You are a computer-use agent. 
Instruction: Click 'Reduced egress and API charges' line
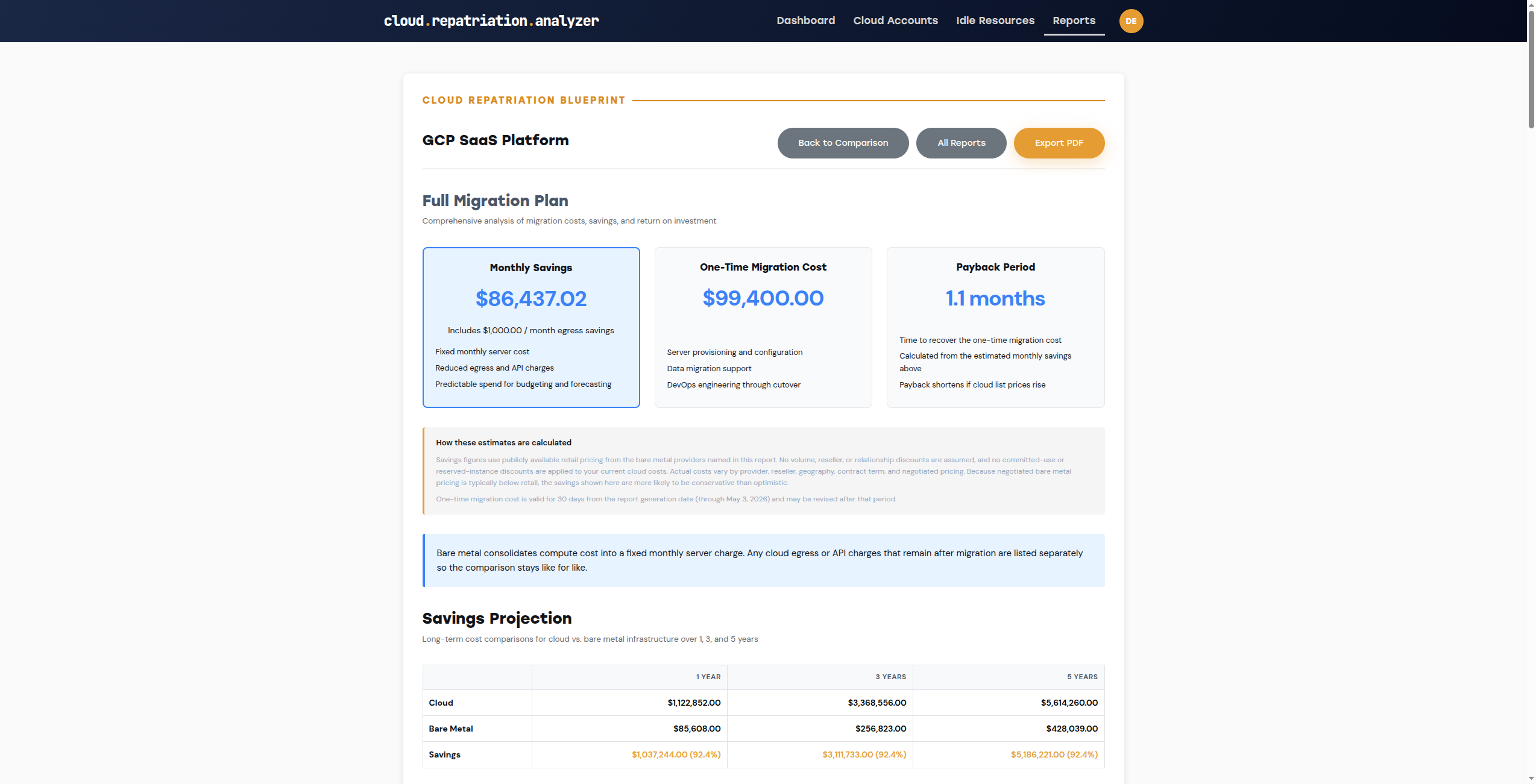(494, 368)
